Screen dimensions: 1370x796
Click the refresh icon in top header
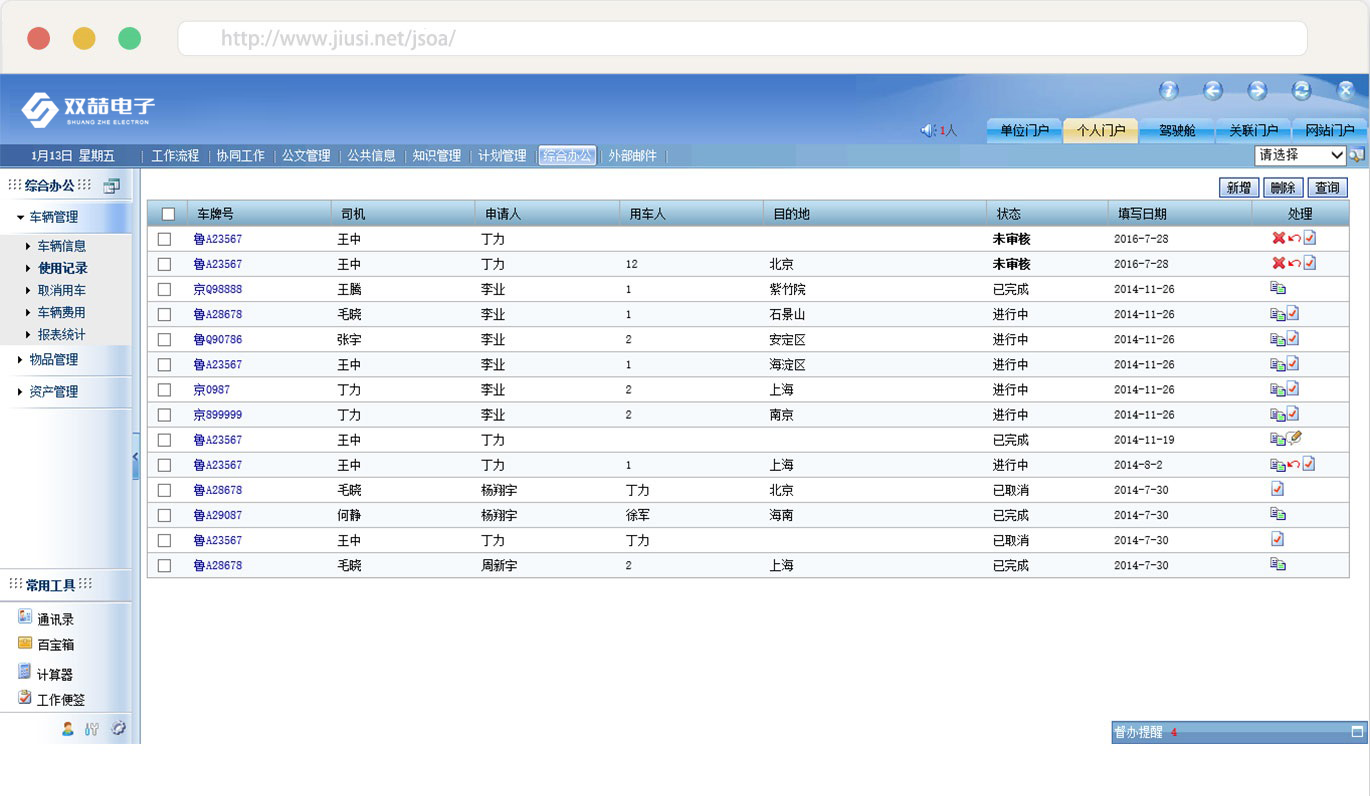tap(1301, 91)
